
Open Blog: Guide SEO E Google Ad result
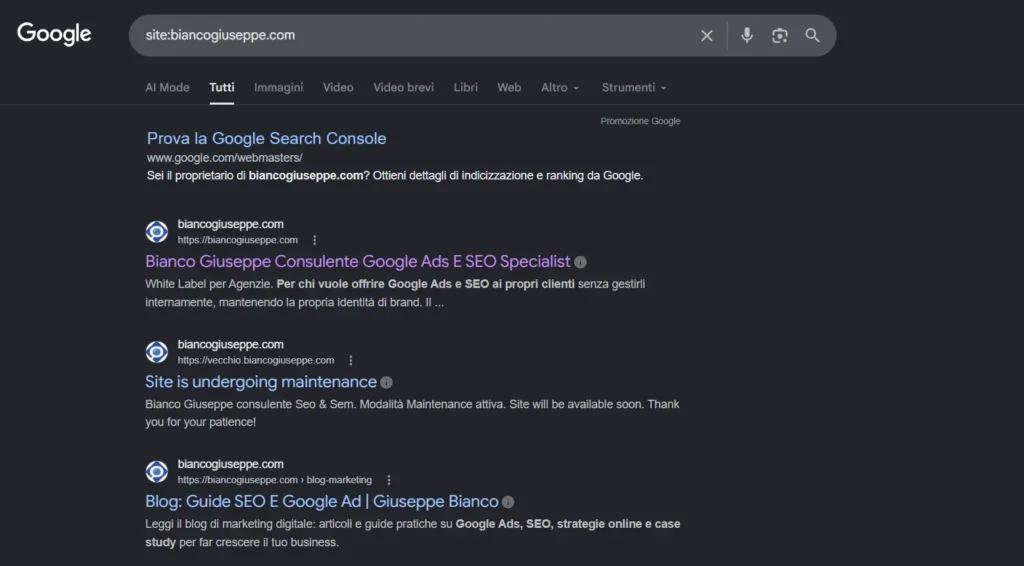321,501
